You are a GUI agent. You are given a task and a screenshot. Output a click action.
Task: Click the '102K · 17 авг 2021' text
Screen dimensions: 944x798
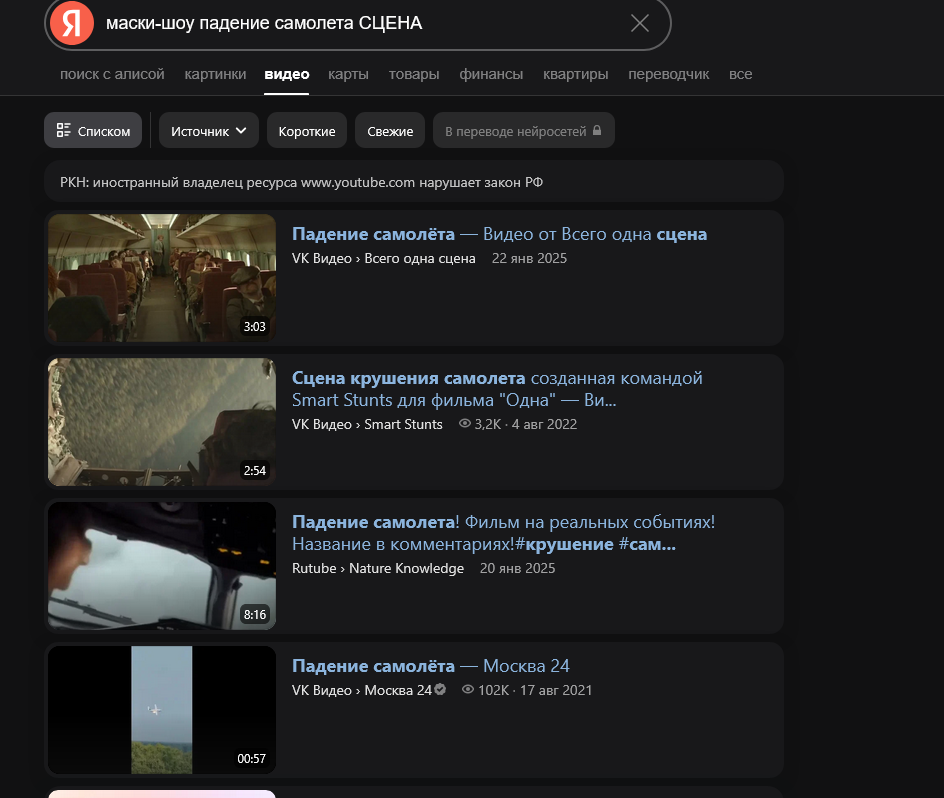535,690
